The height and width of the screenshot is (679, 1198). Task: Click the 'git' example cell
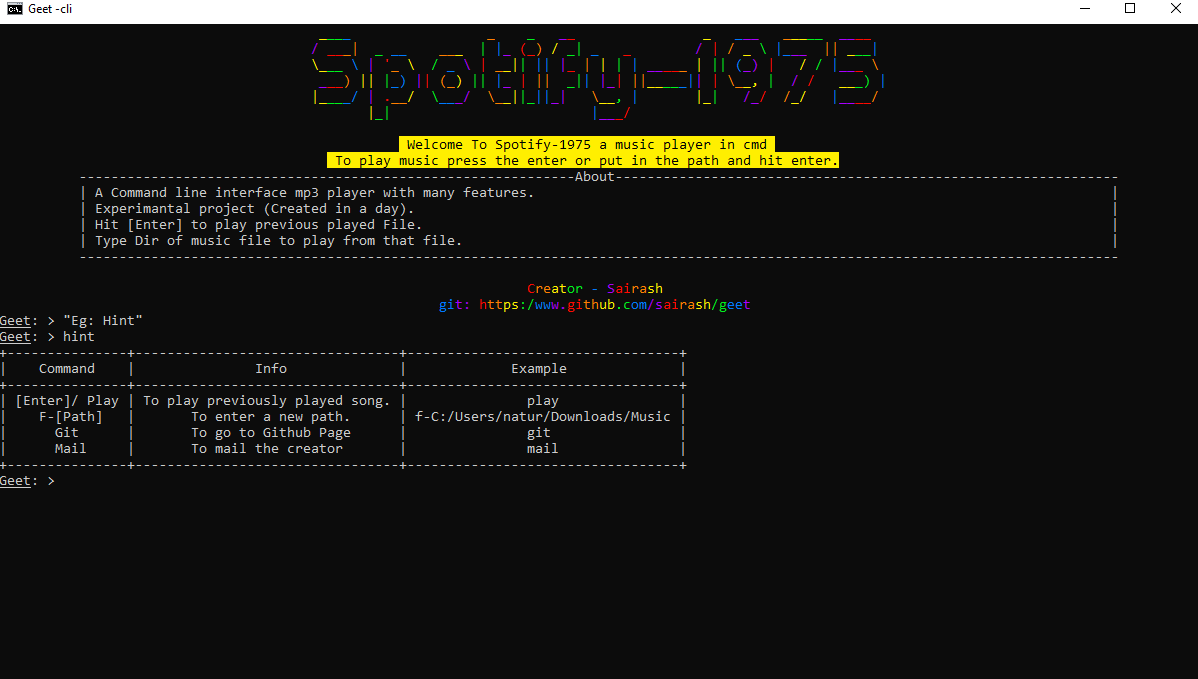coord(539,433)
